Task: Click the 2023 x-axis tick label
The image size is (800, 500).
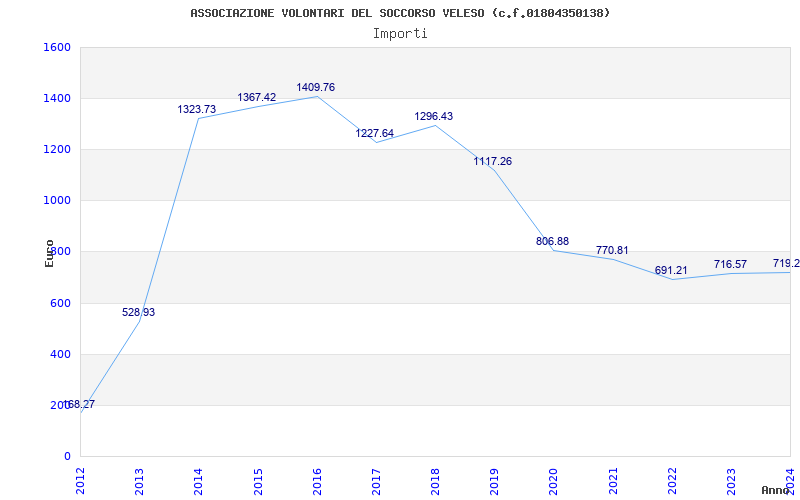Action: coord(732,481)
